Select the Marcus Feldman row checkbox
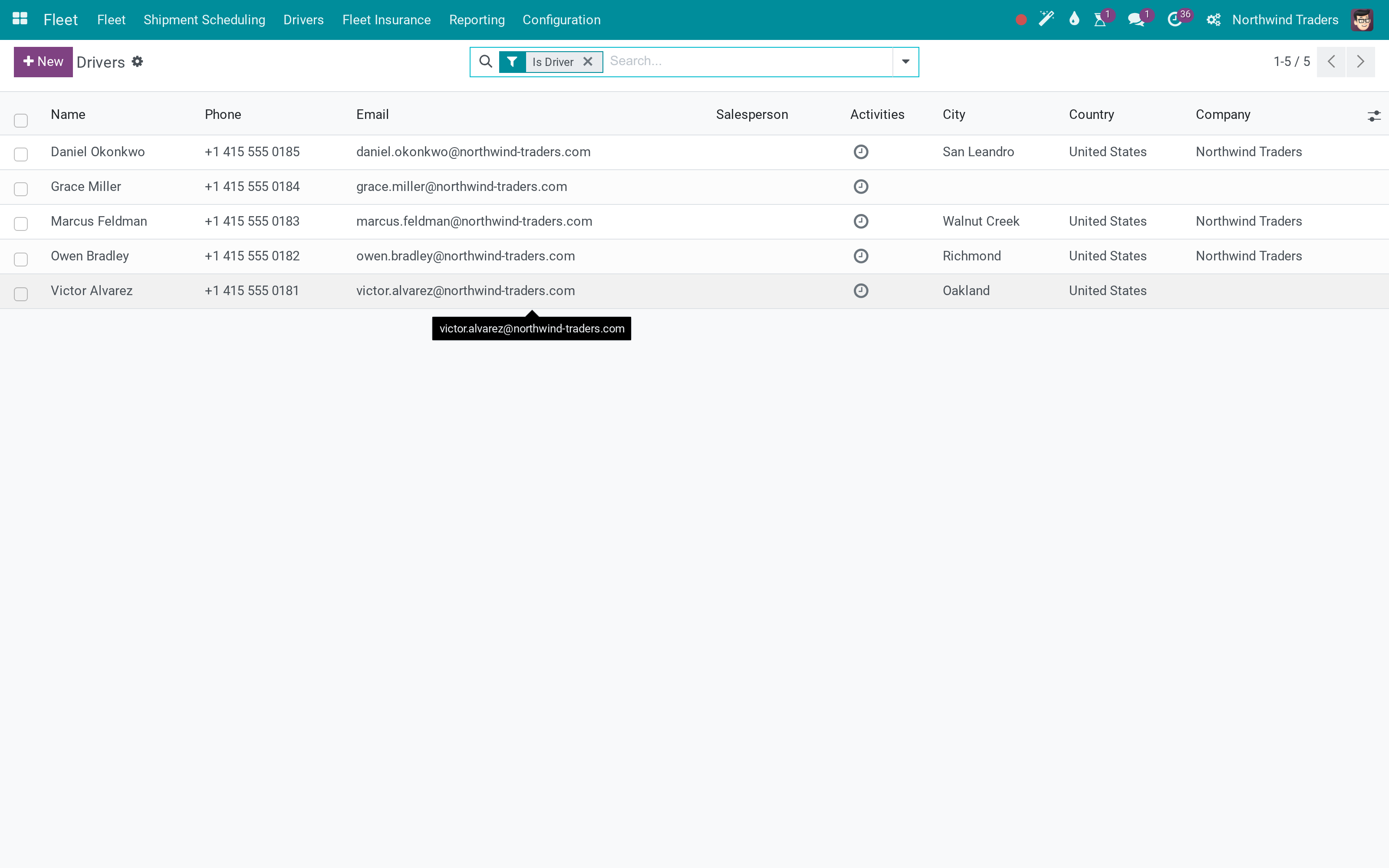 [21, 224]
